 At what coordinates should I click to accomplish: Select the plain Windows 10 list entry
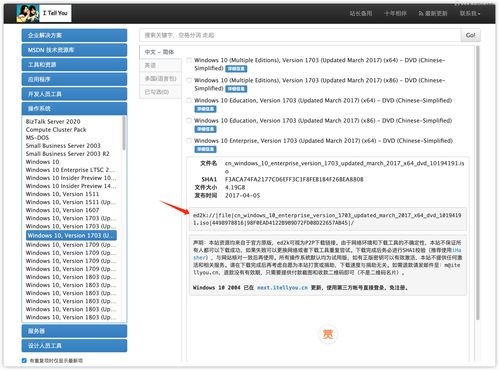(42, 162)
